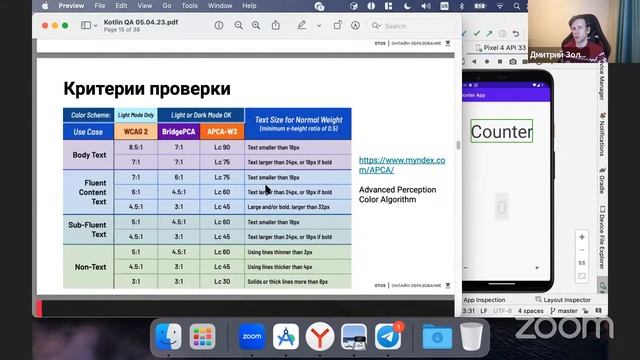
Task: Open the battery status menu
Action: click(x=480, y=6)
